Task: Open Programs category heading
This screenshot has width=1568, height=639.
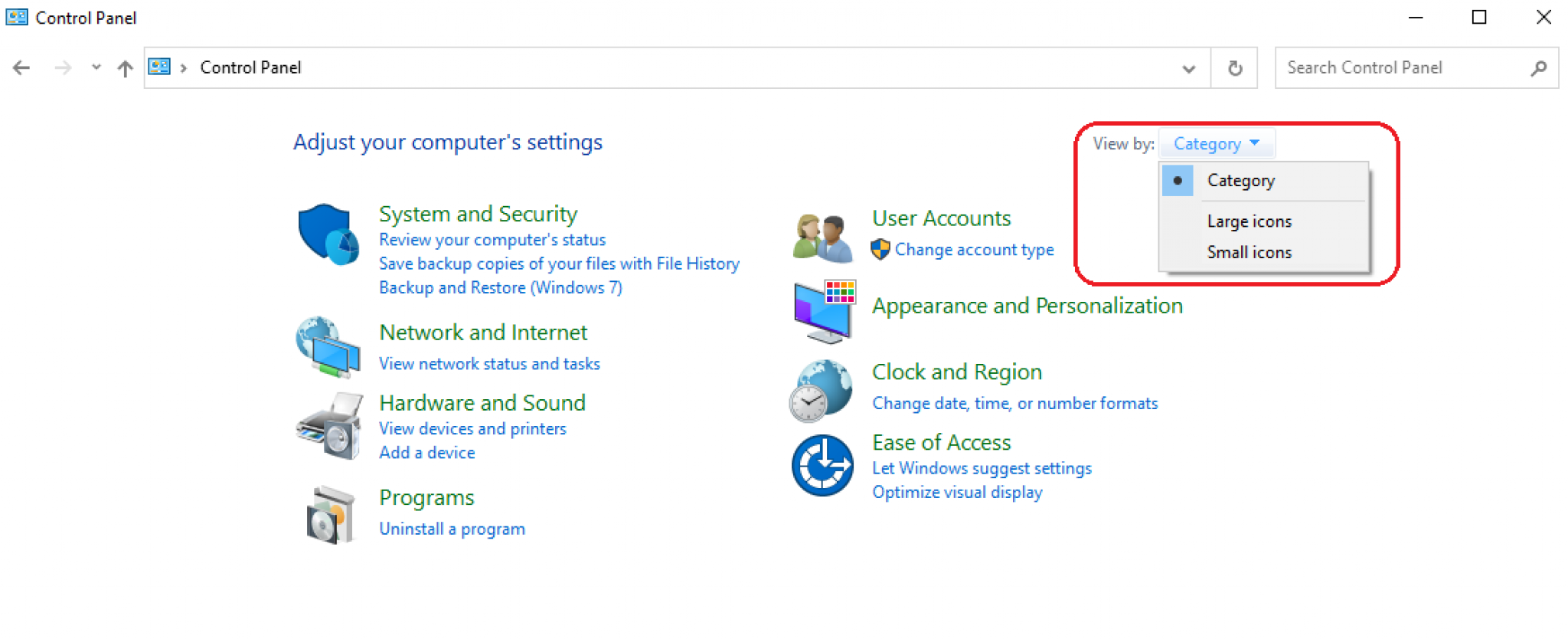Action: (427, 498)
